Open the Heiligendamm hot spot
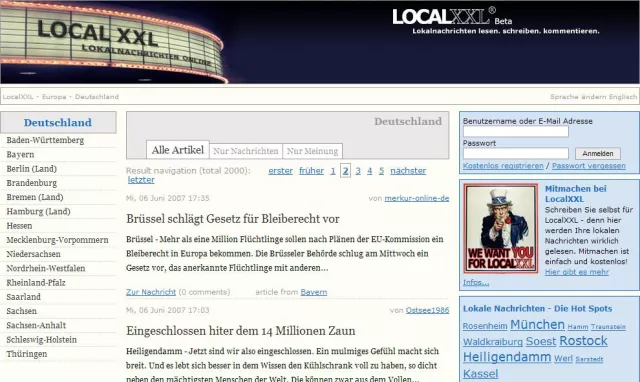 [x=507, y=357]
